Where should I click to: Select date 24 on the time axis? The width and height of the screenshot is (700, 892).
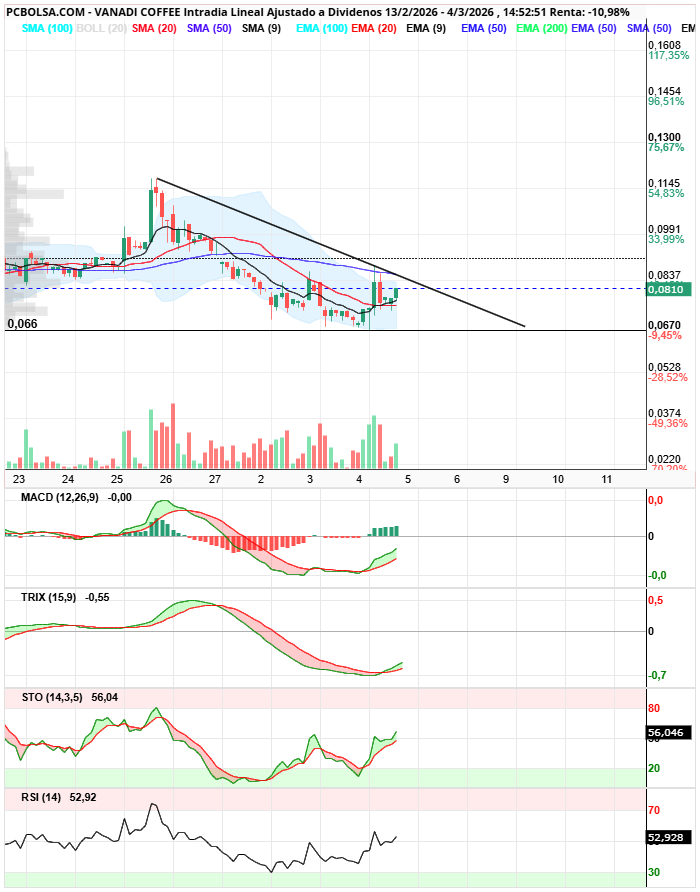[68, 479]
